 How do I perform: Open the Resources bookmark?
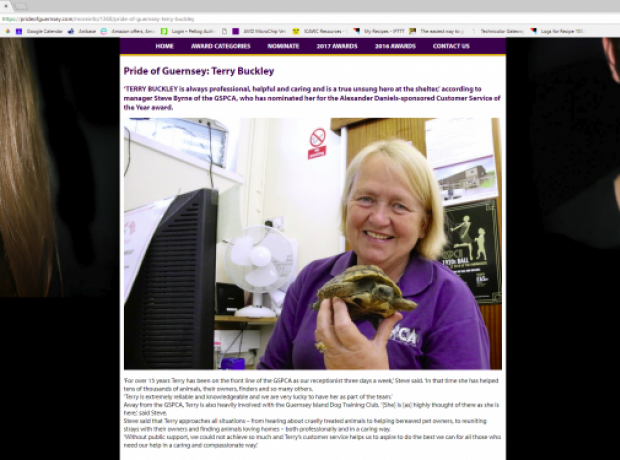click(x=322, y=31)
